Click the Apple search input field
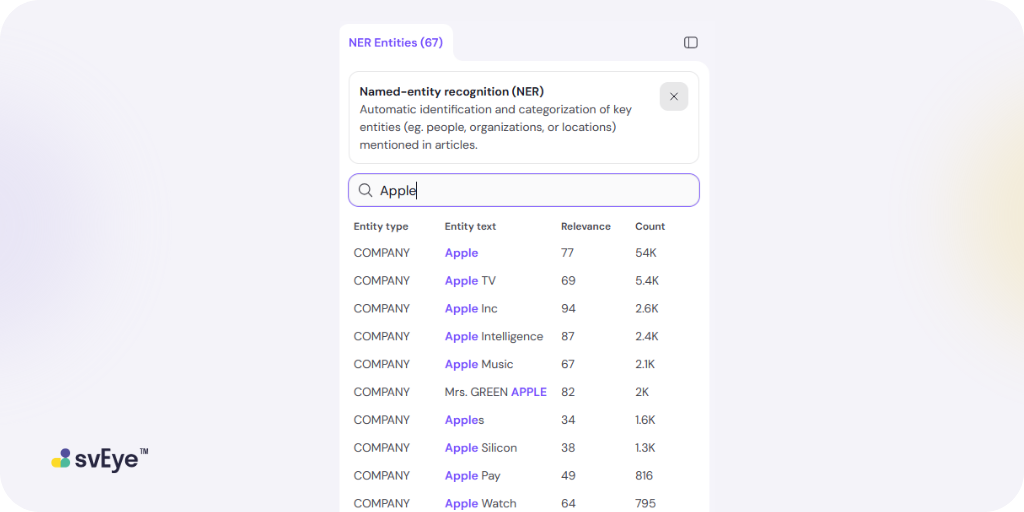 coord(524,190)
